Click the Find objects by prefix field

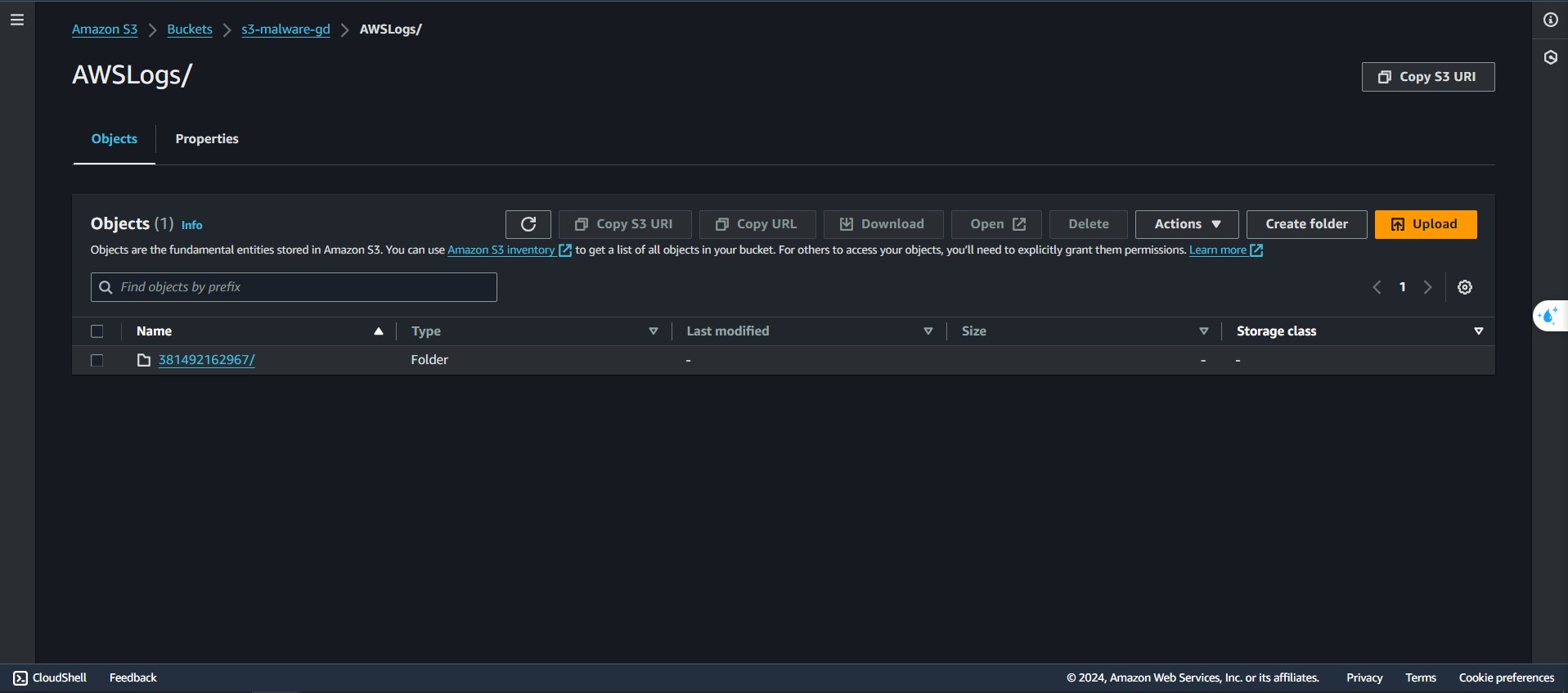pos(303,287)
